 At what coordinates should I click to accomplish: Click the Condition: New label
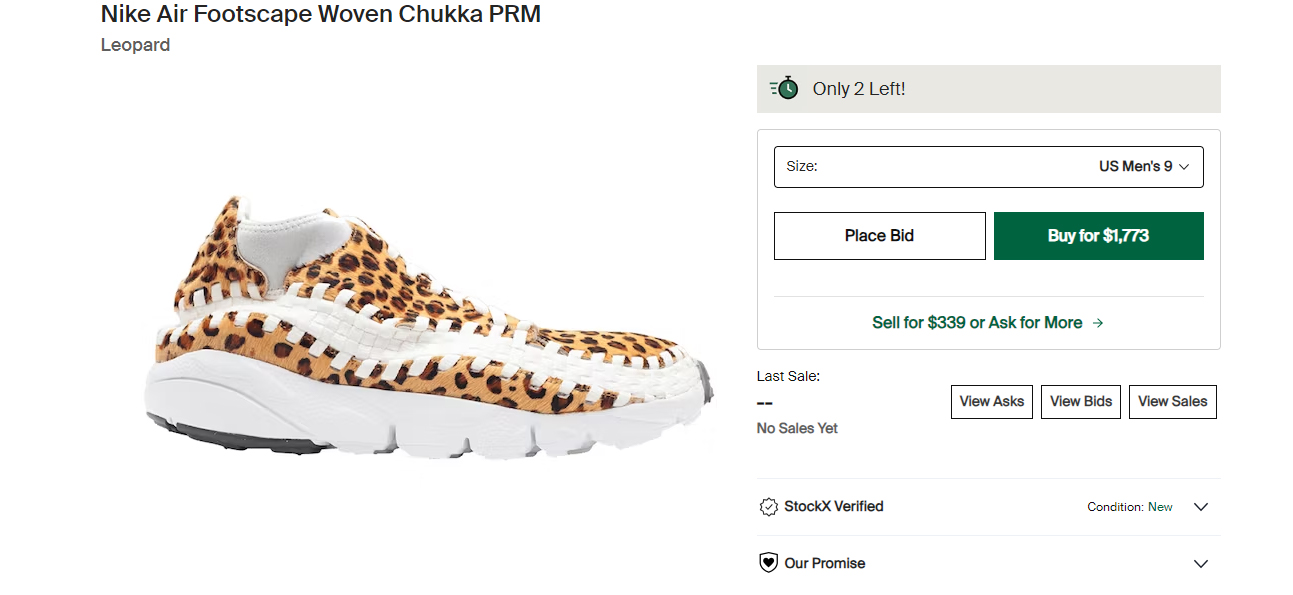pos(1130,507)
